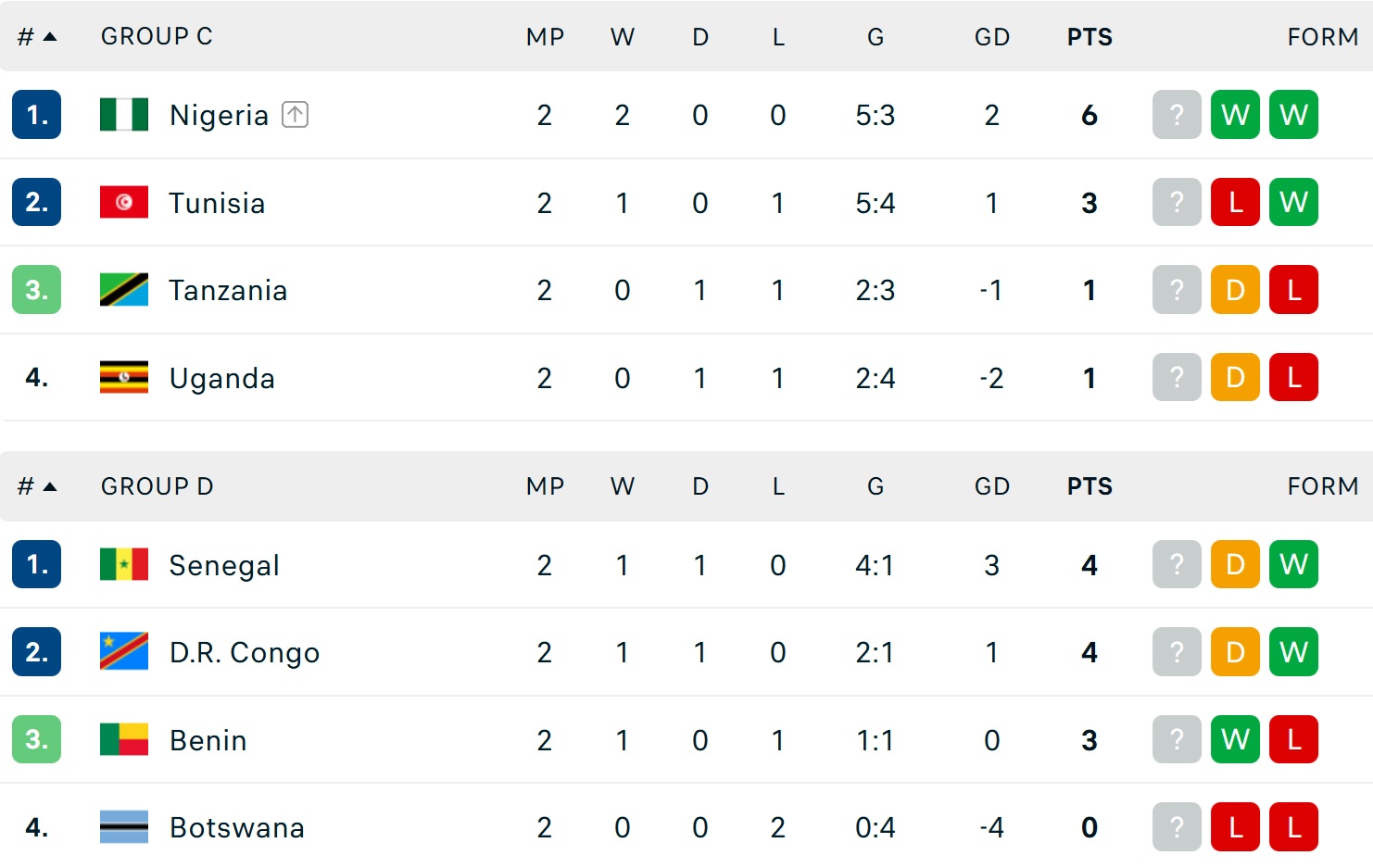Click the Tunisia flag icon

pyautogui.click(x=124, y=202)
